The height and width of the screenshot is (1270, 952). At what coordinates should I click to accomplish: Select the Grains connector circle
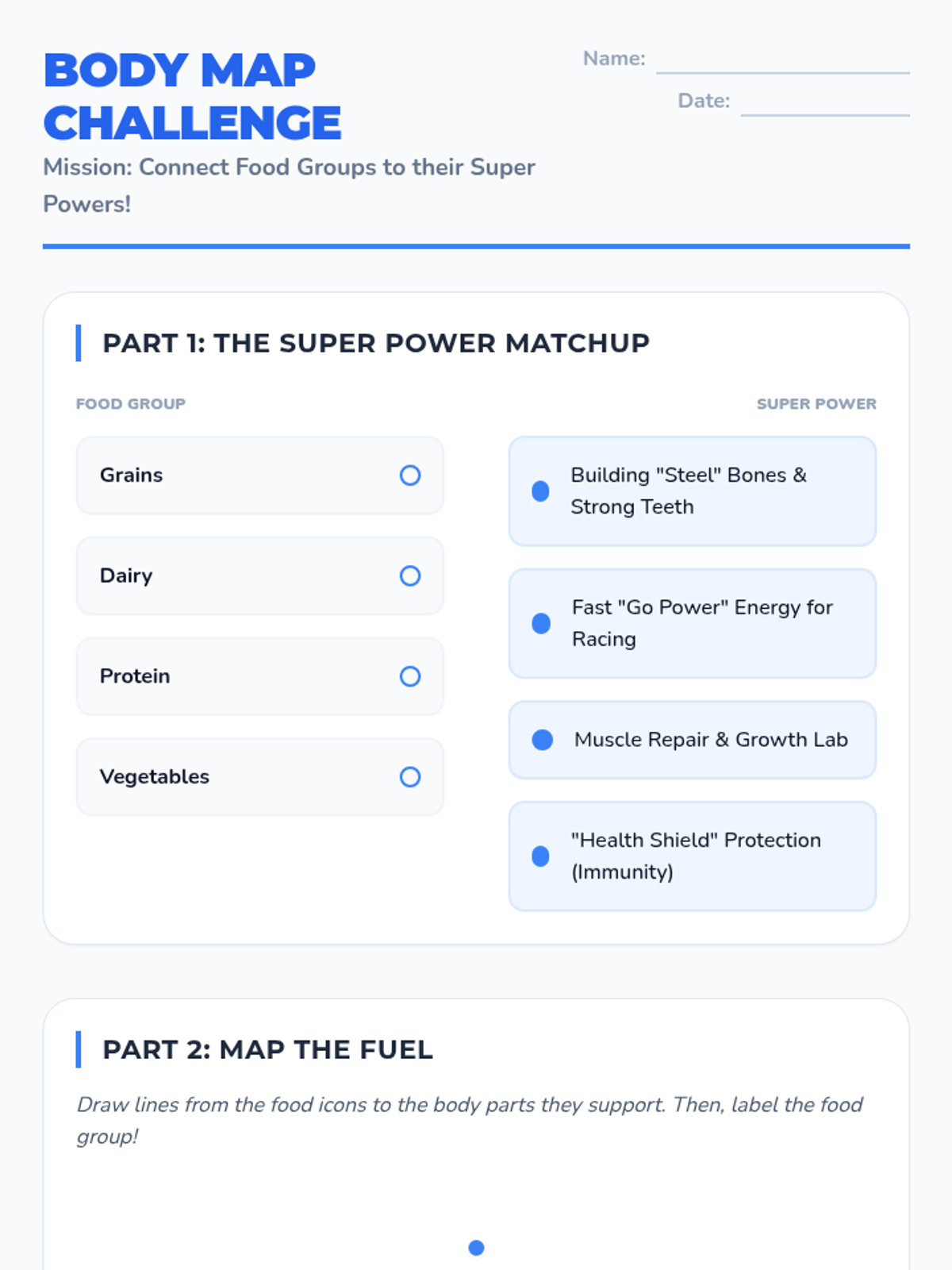tap(410, 475)
